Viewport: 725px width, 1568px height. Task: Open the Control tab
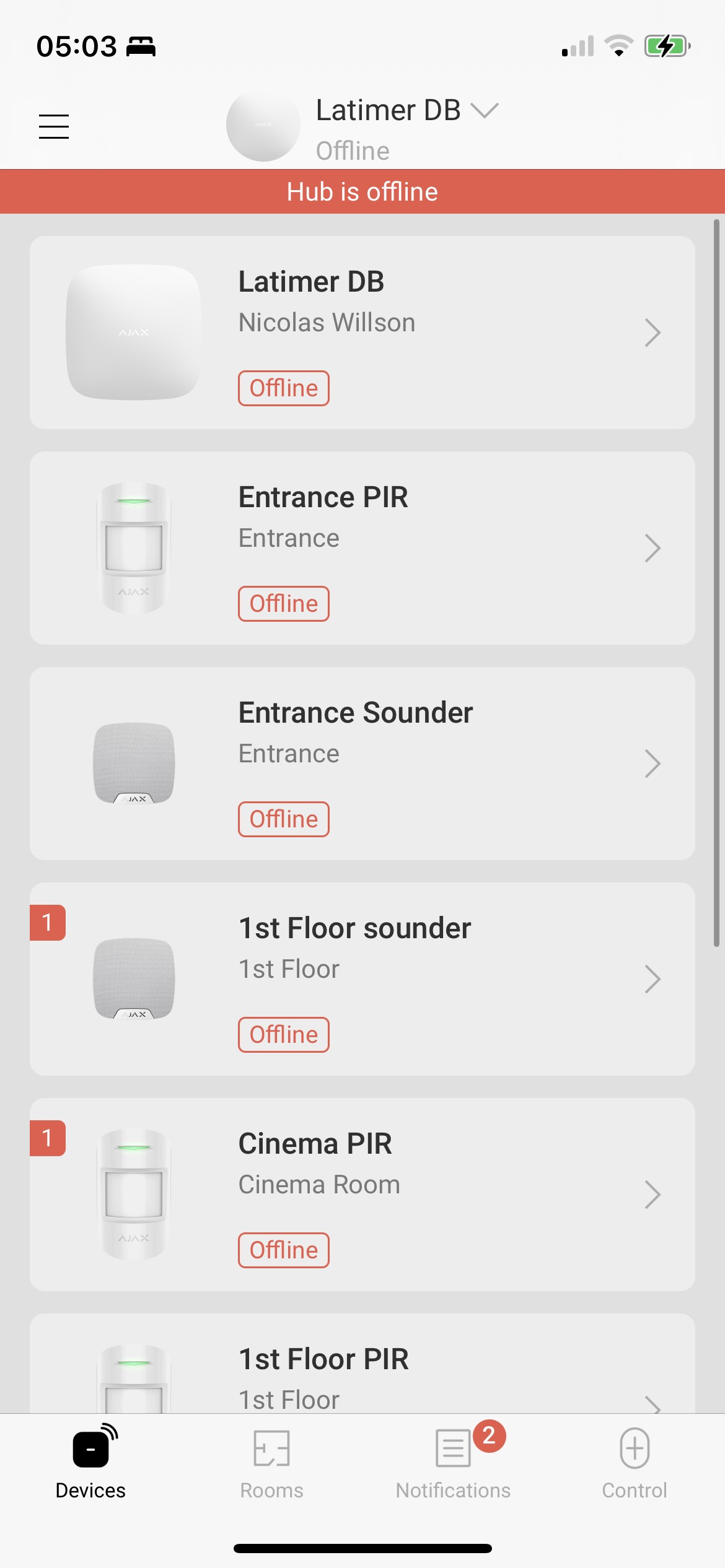(634, 1461)
